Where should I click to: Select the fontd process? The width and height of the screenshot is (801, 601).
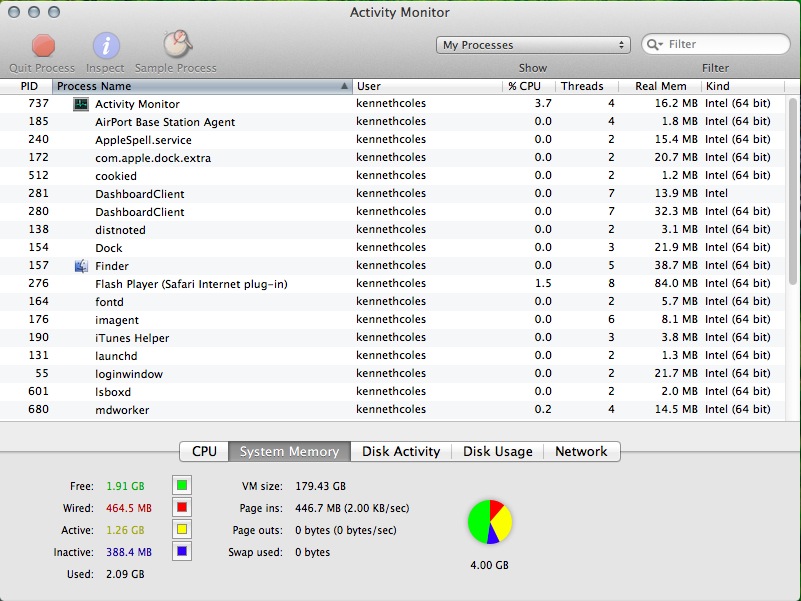click(392, 302)
